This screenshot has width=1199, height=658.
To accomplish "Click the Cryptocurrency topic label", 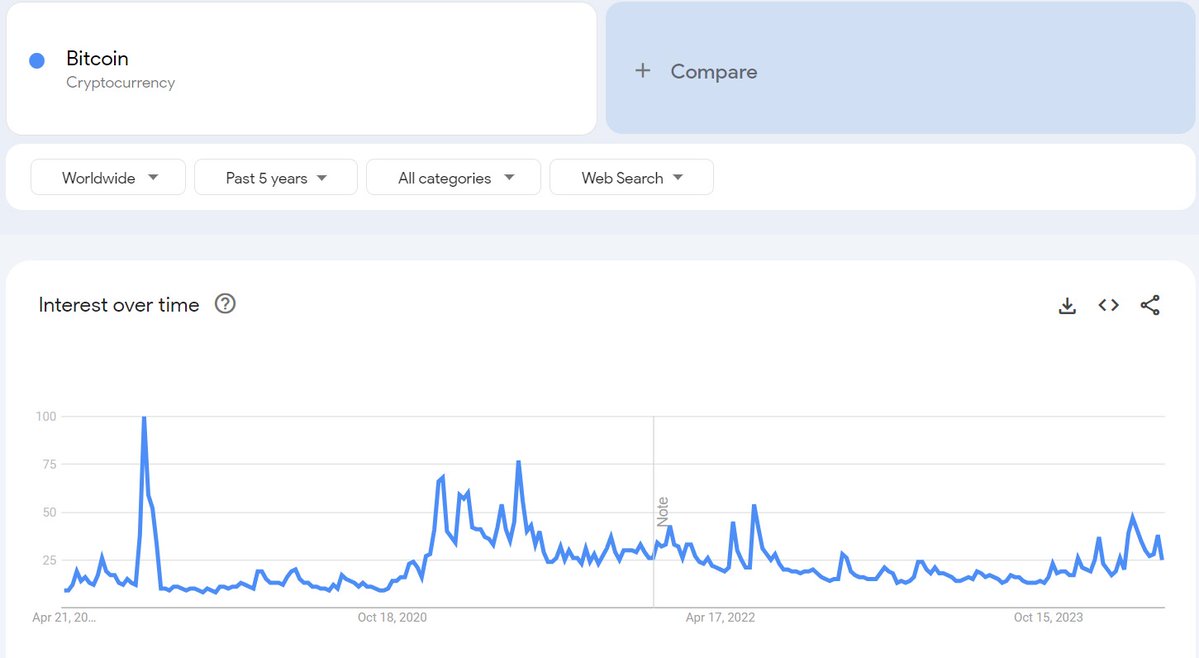I will pyautogui.click(x=120, y=83).
